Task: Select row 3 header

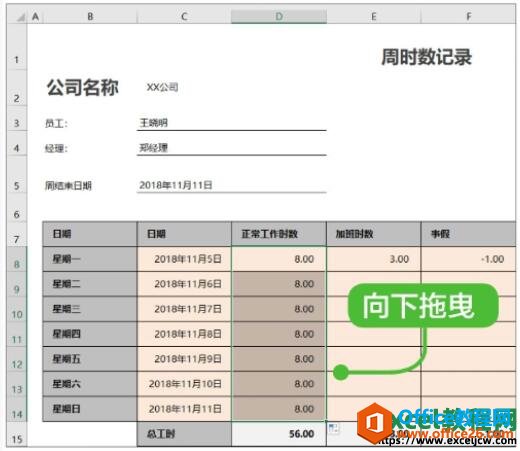Action: coord(17,119)
